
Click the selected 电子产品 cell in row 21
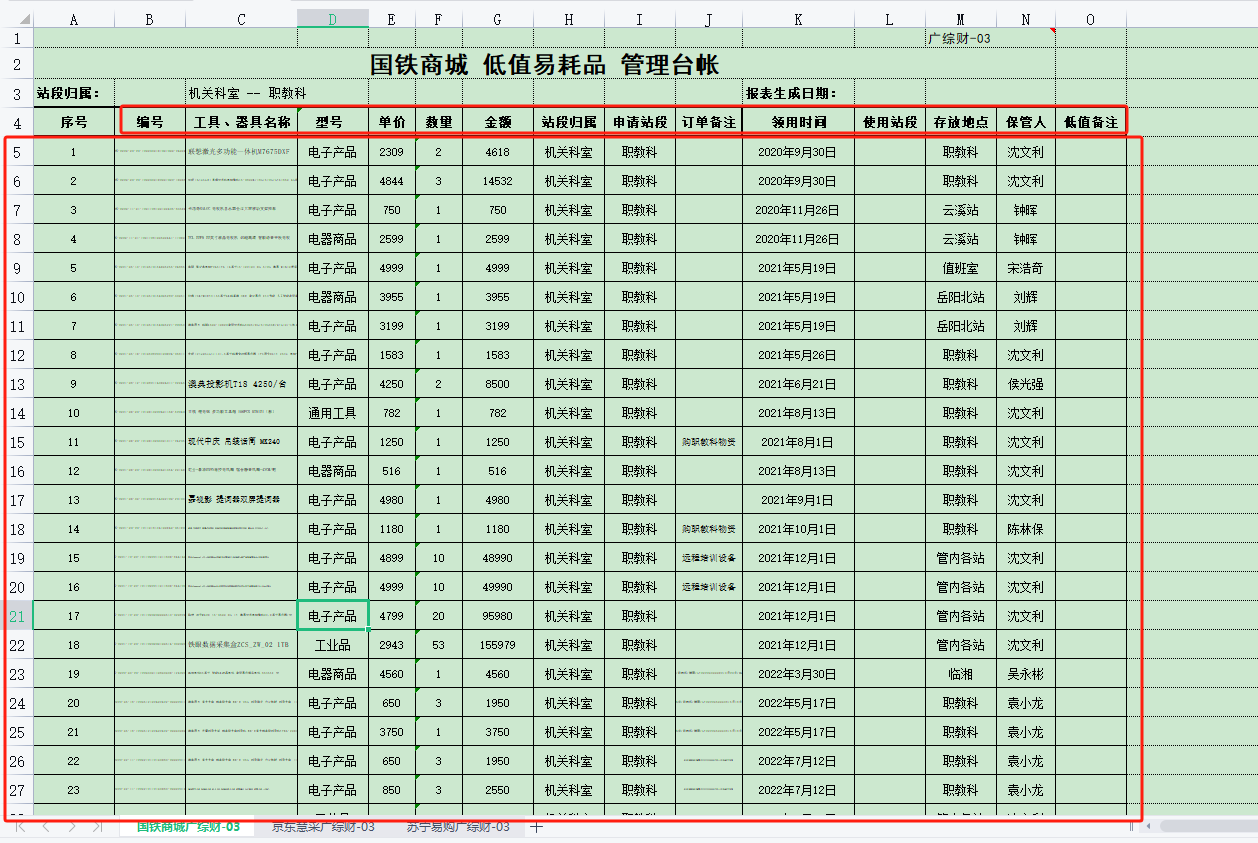[333, 616]
